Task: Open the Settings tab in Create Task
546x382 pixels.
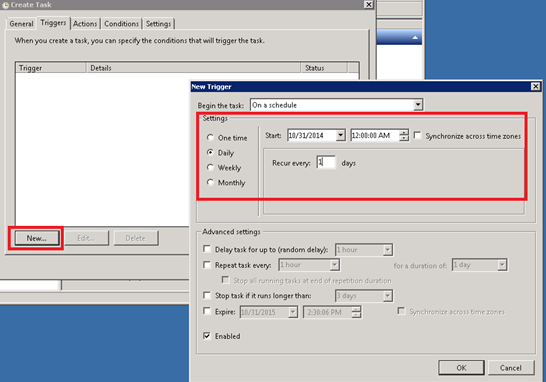Action: [158, 24]
